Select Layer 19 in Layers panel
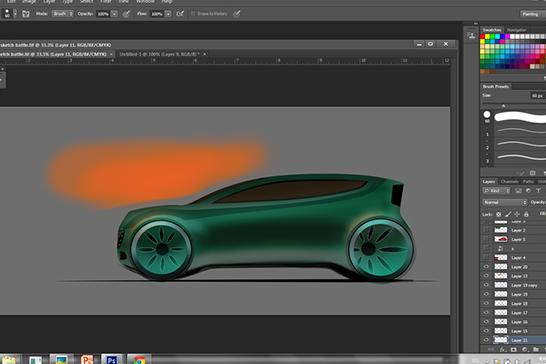 coord(513,294)
